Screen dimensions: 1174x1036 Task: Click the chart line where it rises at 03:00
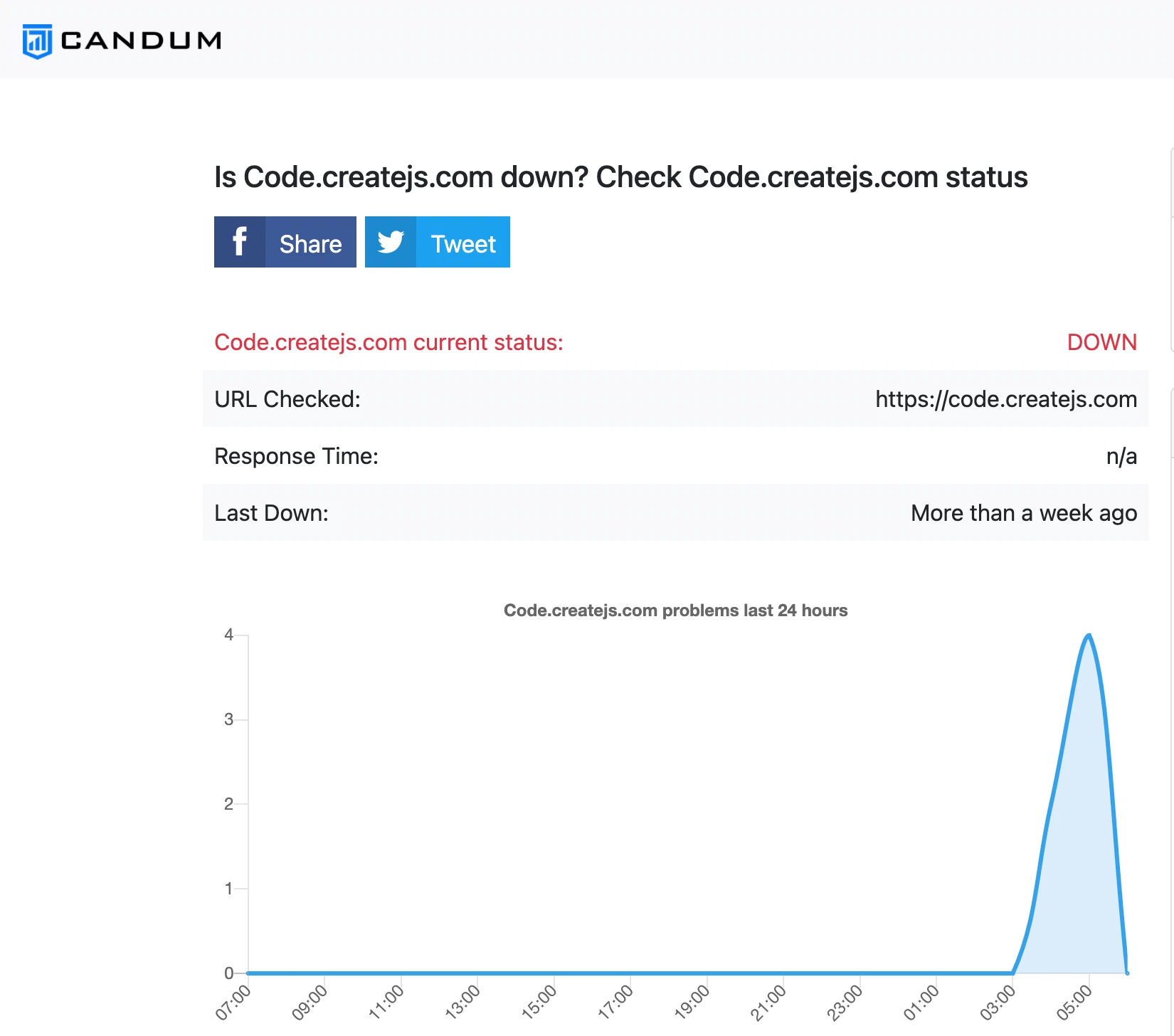pos(1013,972)
